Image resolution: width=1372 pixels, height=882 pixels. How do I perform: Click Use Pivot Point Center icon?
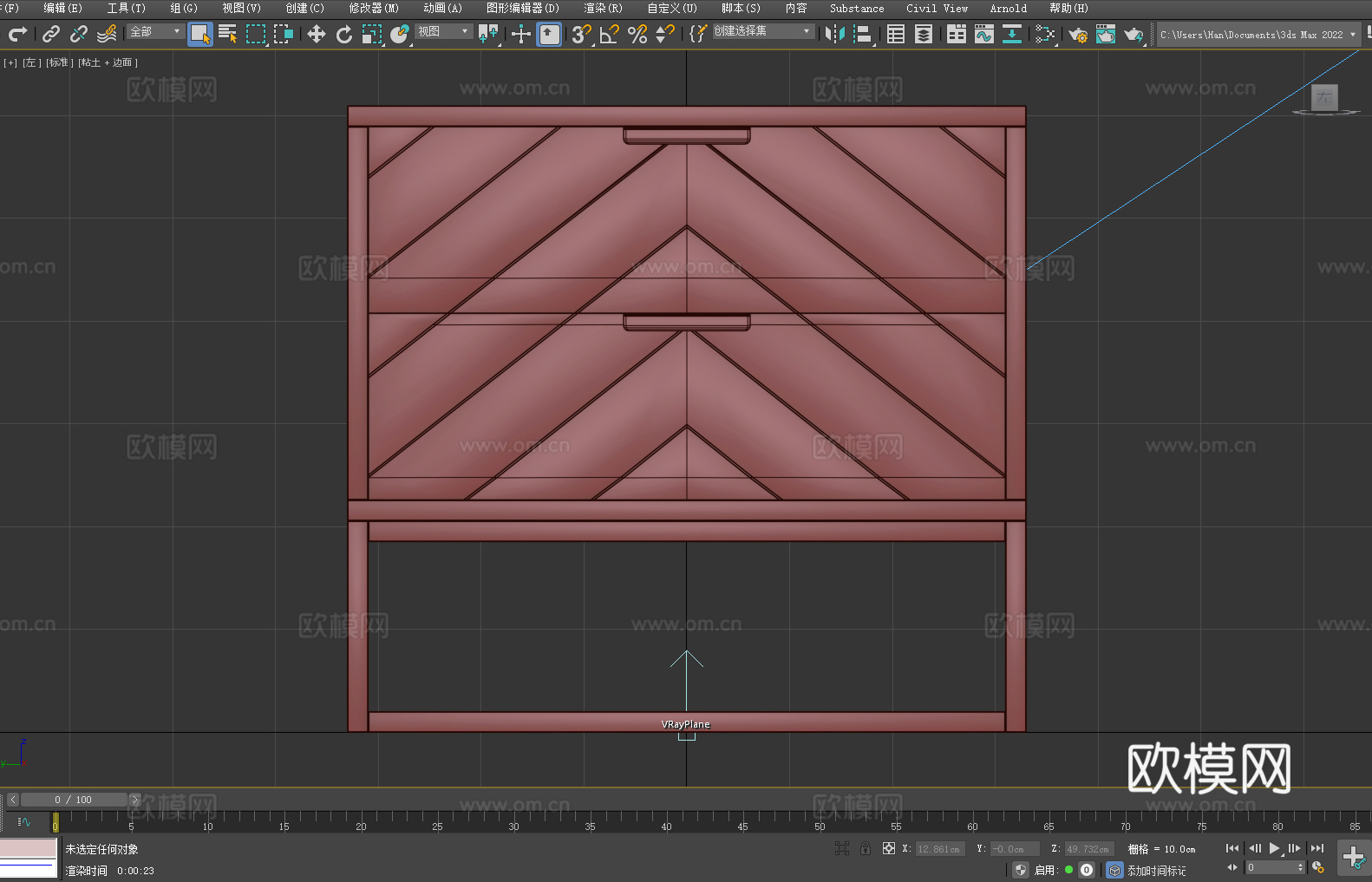488,34
